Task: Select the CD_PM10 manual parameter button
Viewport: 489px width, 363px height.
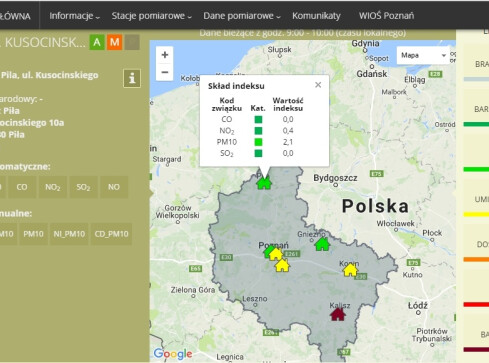Action: (111, 234)
